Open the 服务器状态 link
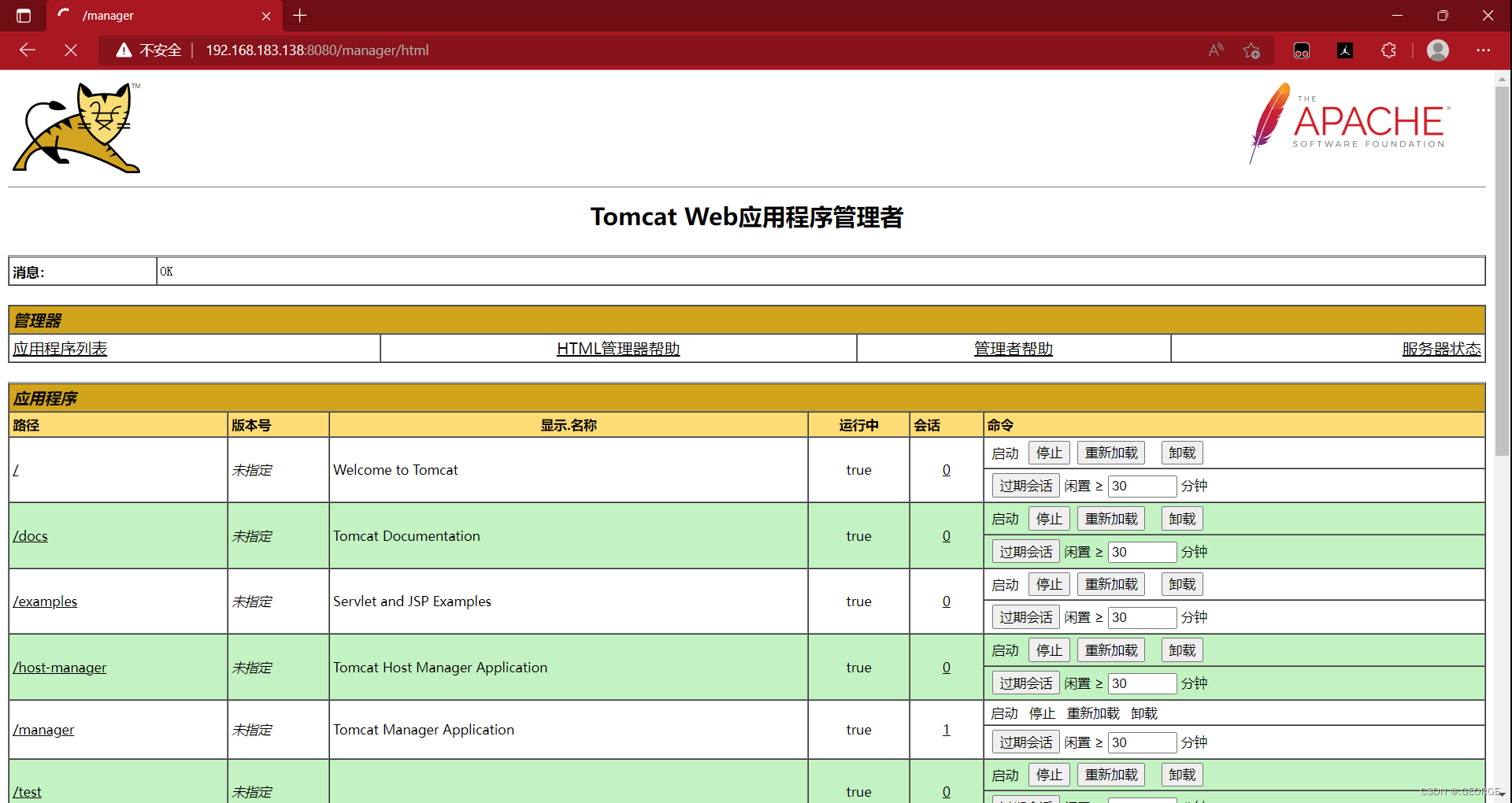Viewport: 1512px width, 803px height. click(1441, 349)
